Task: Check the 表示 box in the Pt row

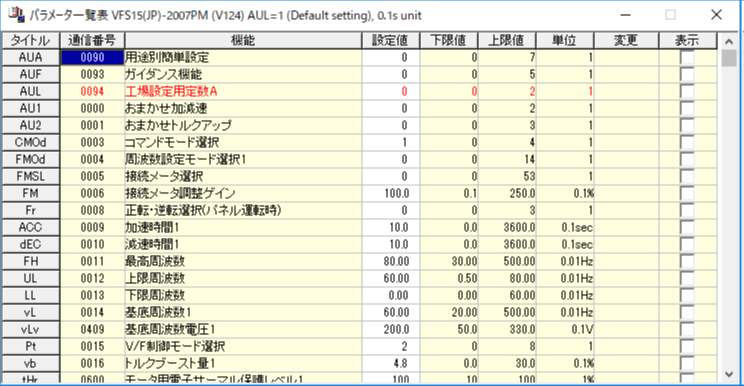Action: tap(687, 347)
